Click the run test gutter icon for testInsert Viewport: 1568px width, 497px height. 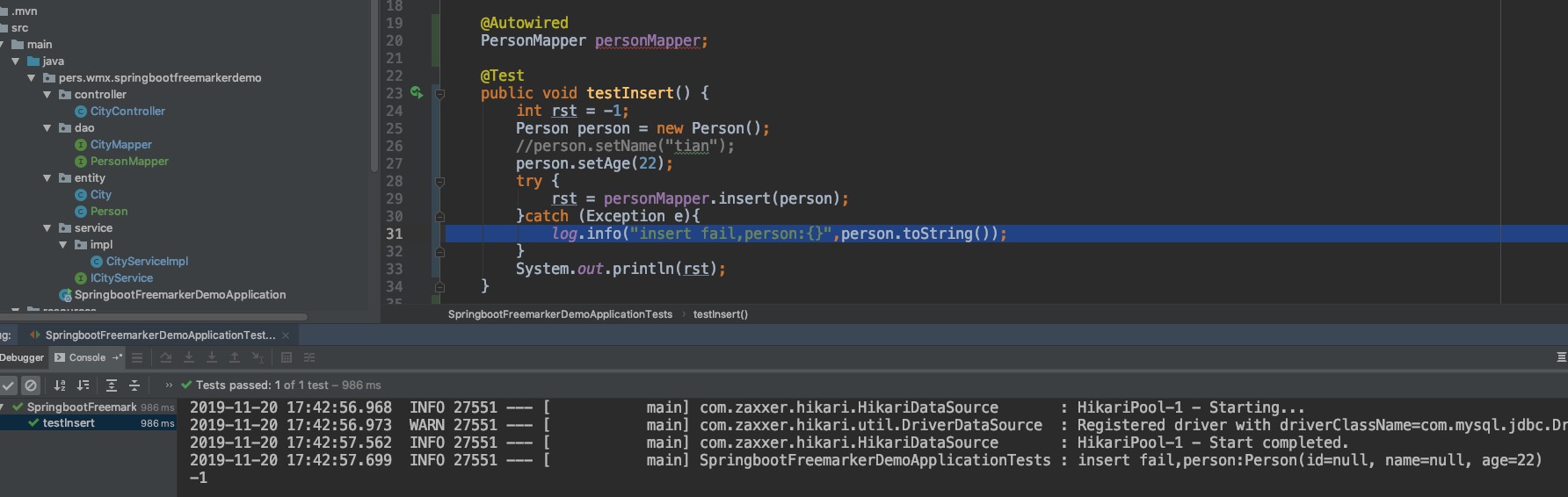coord(416,93)
